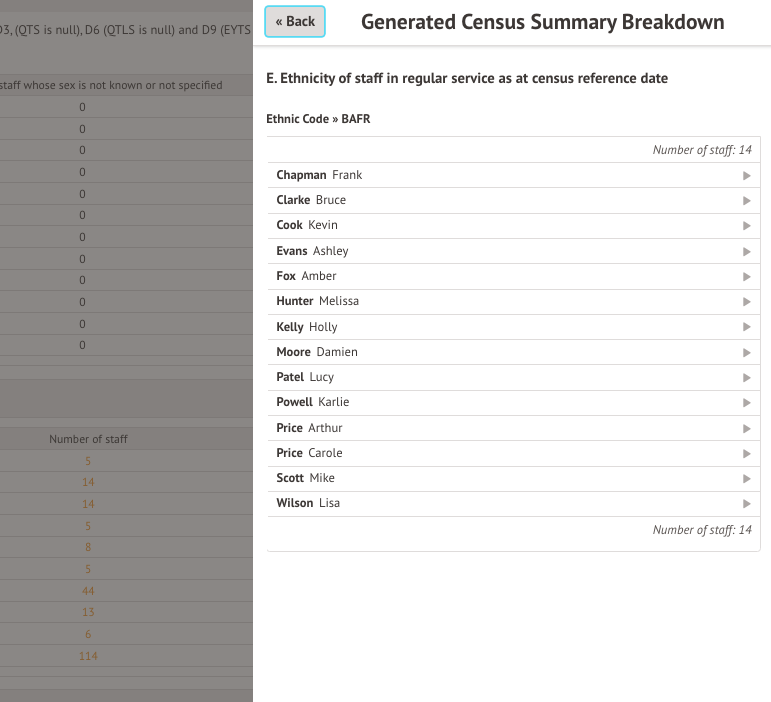Click the Back button
Screen dimensions: 771x702
pyautogui.click(x=295, y=21)
